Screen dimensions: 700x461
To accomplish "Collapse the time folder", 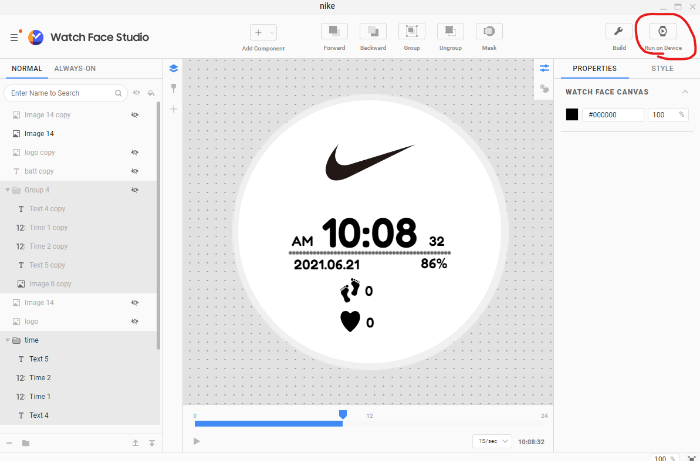I will click(x=7, y=340).
